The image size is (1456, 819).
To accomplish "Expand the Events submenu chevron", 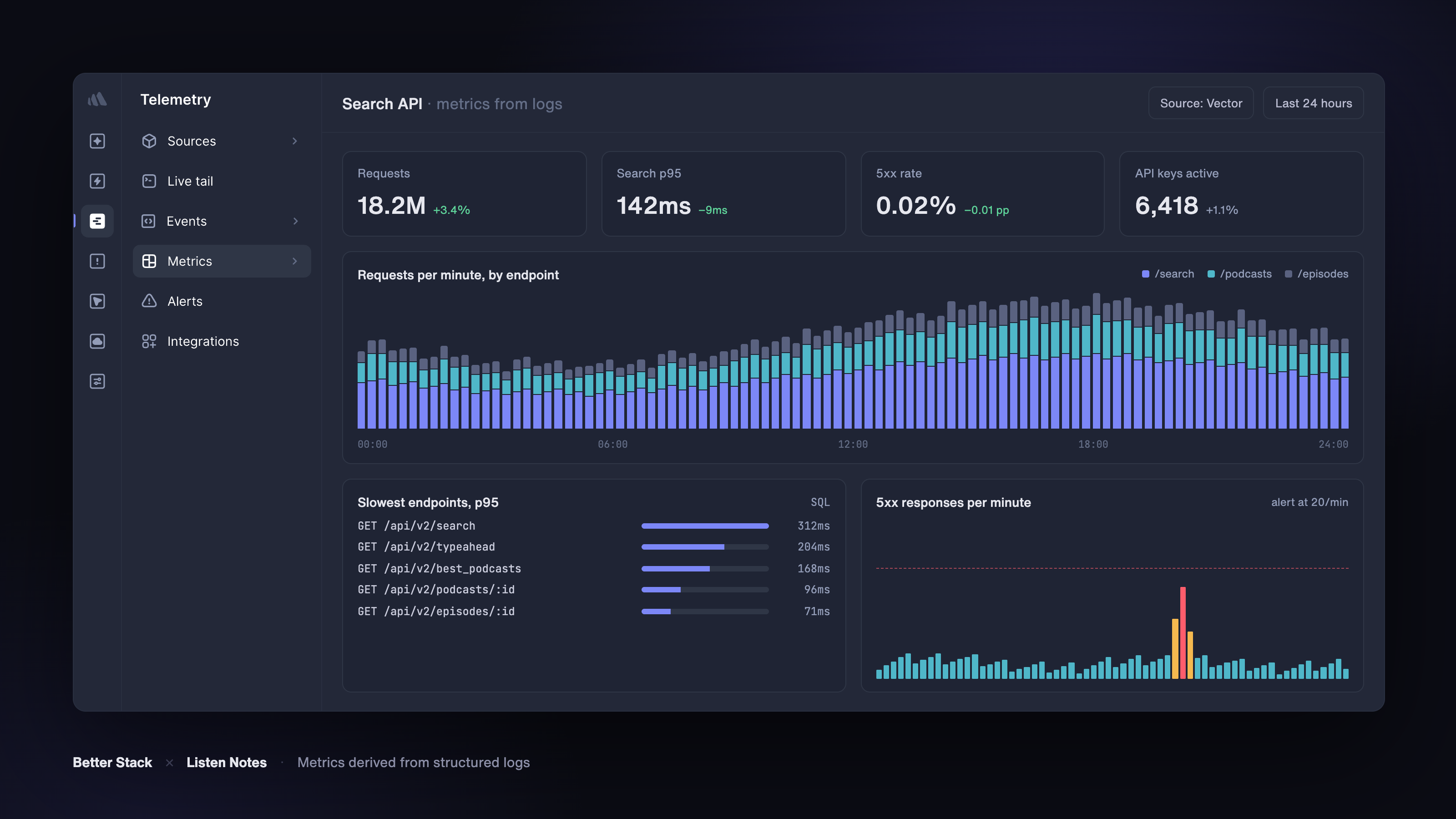I will [x=295, y=221].
